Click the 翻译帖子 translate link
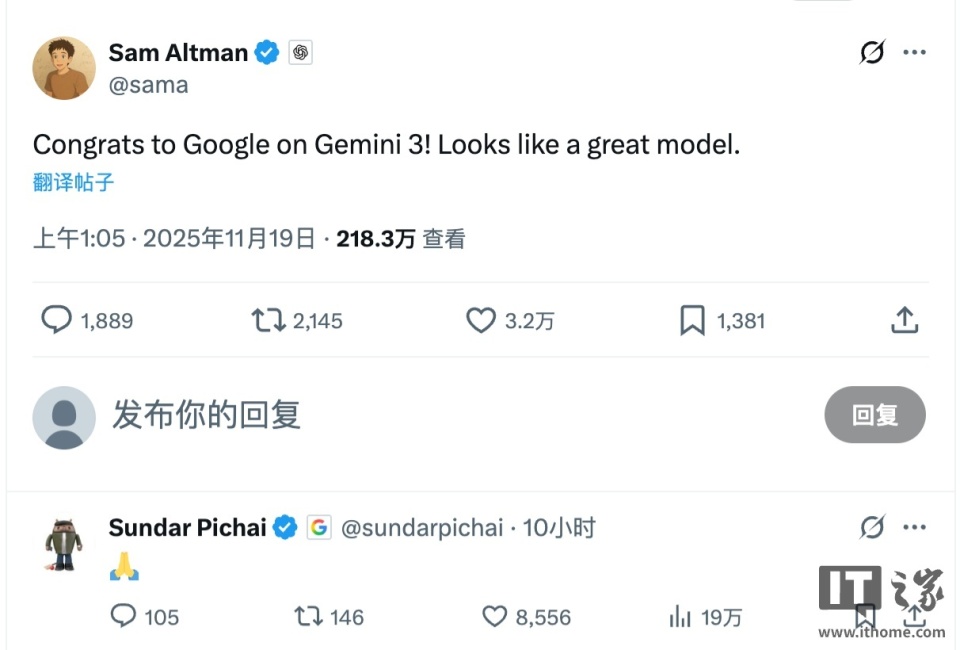 pyautogui.click(x=70, y=182)
